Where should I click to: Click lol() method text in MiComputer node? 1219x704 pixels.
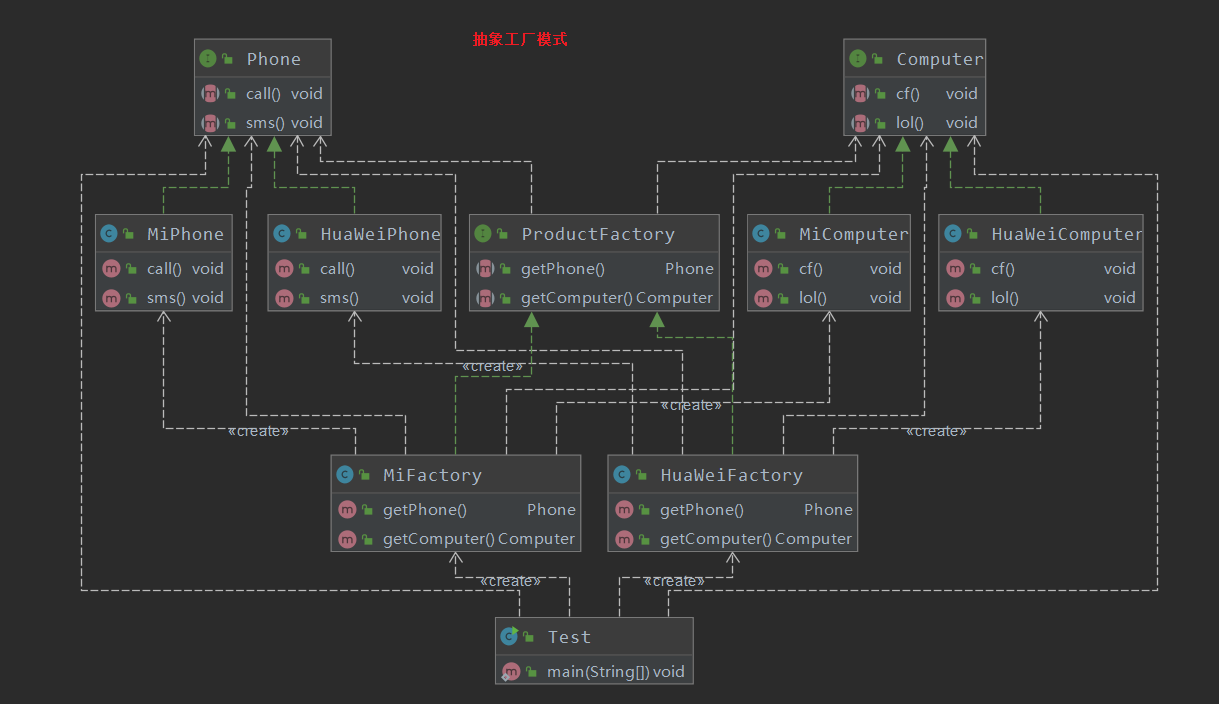point(813,297)
